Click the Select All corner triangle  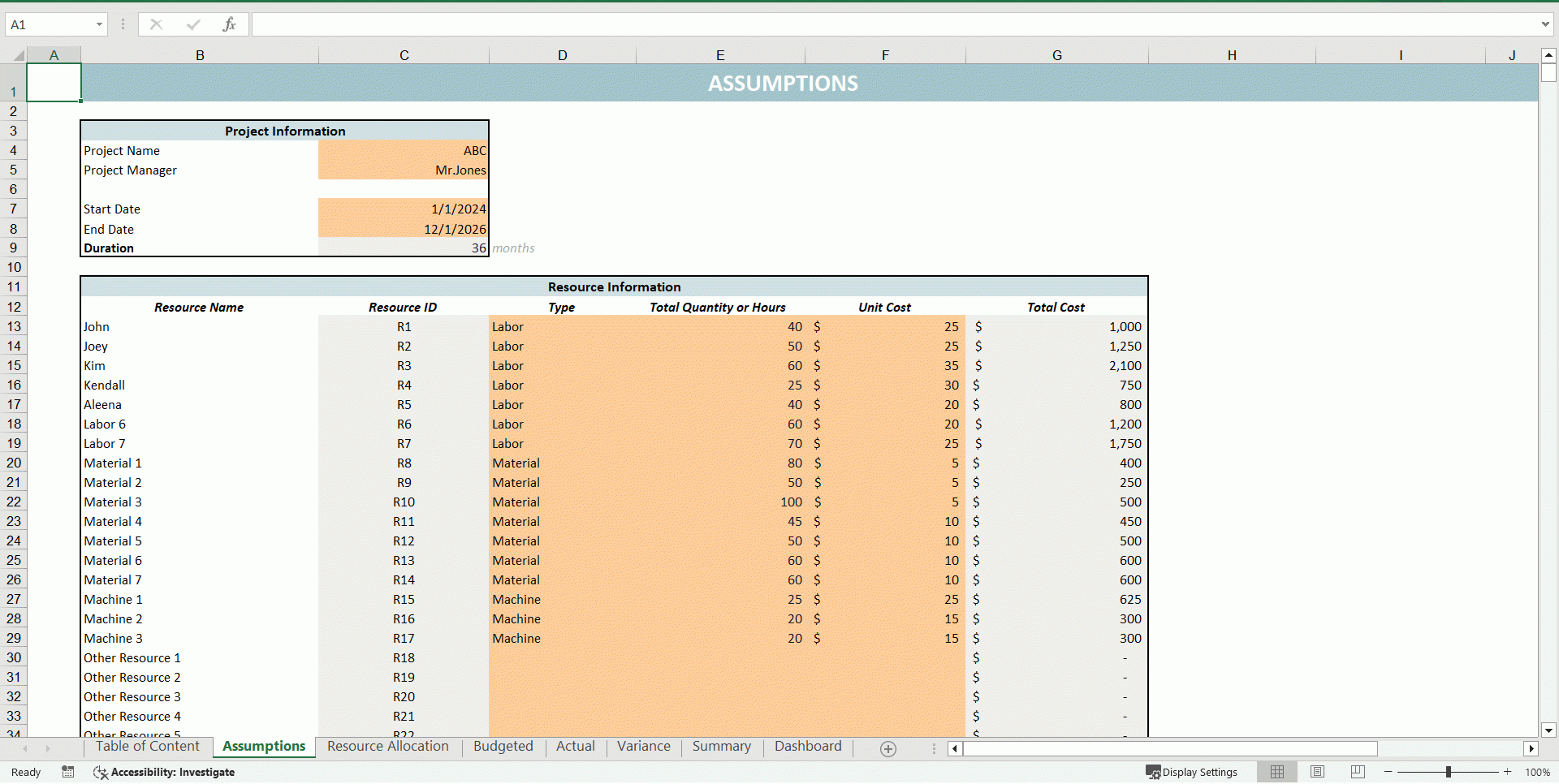coord(18,55)
